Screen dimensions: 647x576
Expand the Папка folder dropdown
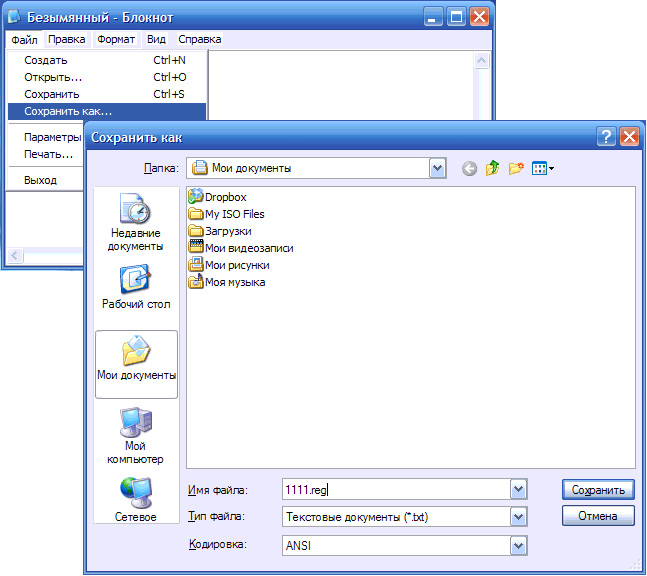[x=437, y=168]
